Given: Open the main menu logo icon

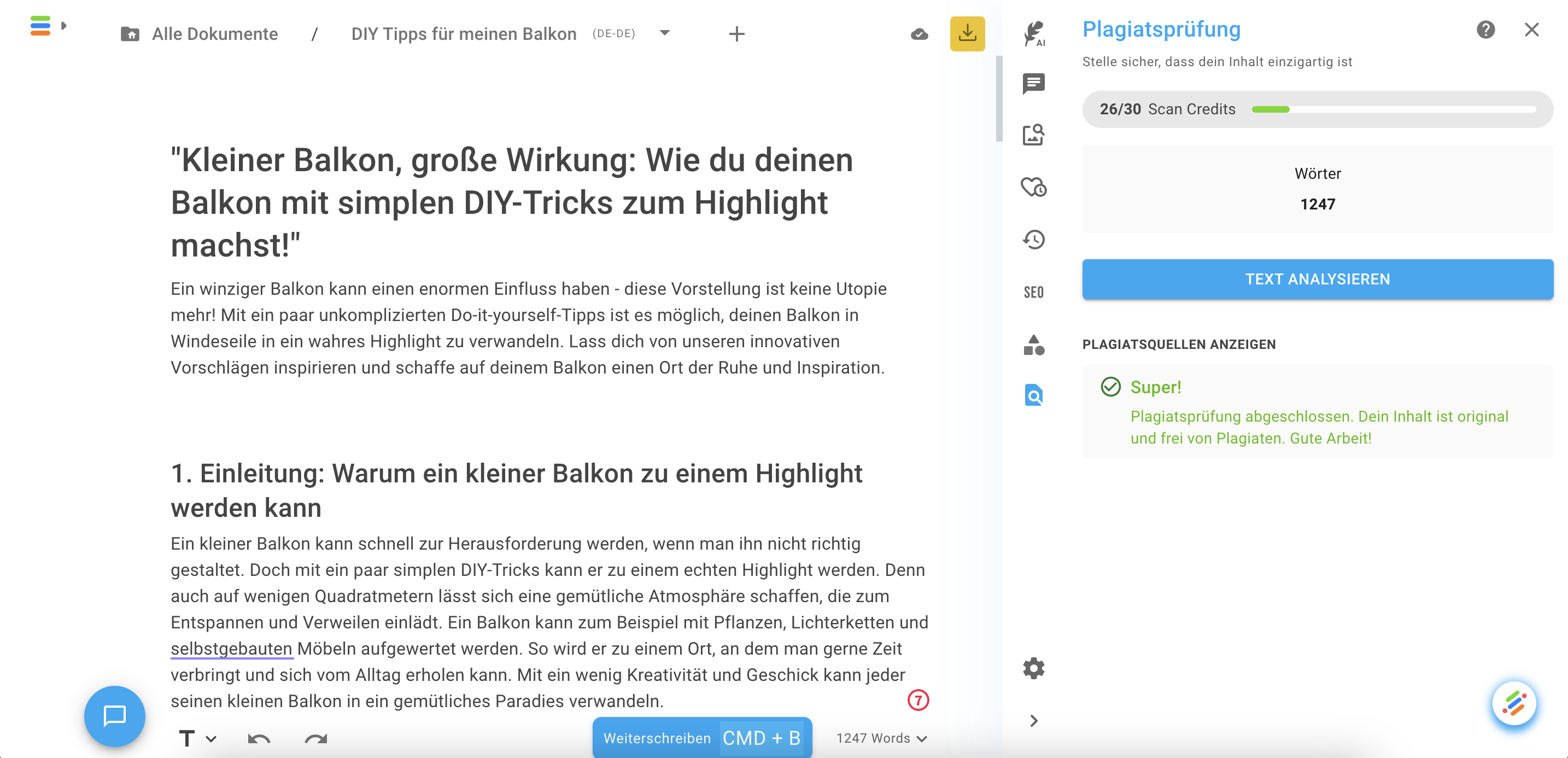Looking at the screenshot, I should pyautogui.click(x=40, y=26).
